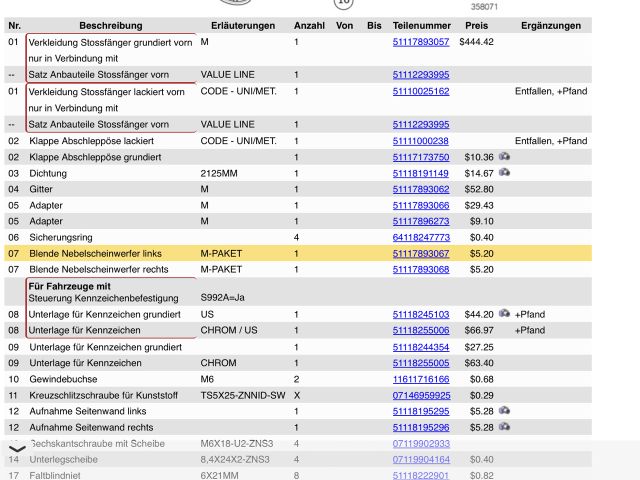
Task: Open part link 51118255005 for chrome Unterlage
Action: pyautogui.click(x=421, y=363)
